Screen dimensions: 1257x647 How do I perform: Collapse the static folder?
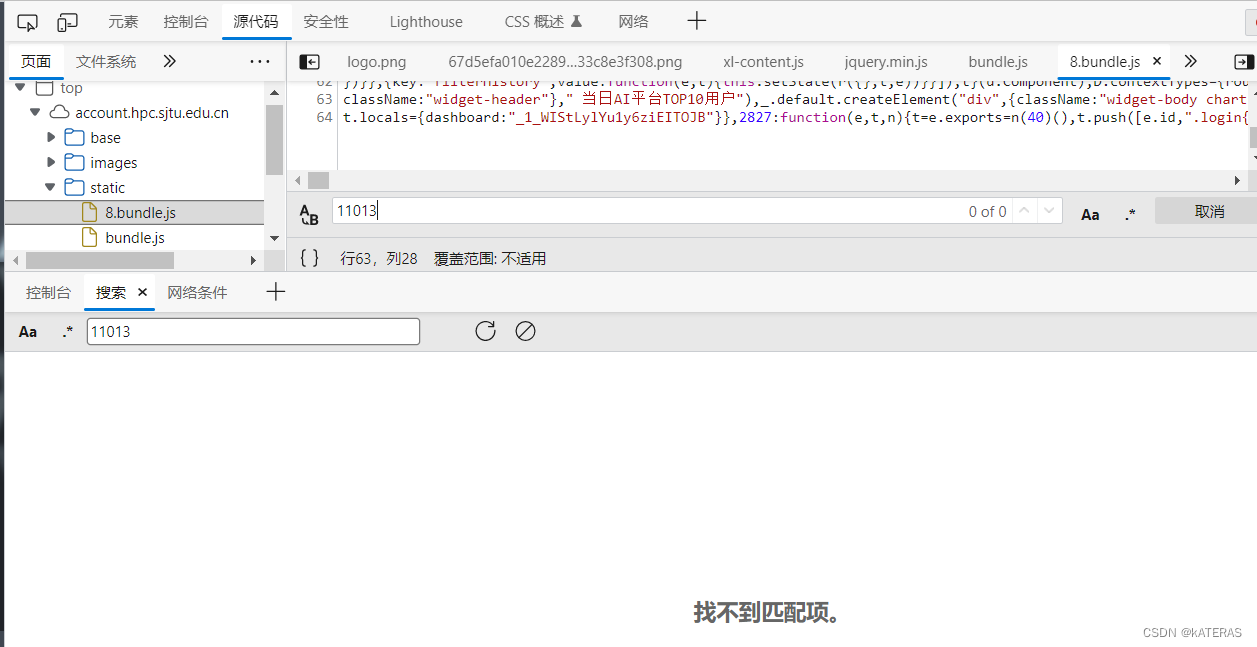[x=52, y=187]
